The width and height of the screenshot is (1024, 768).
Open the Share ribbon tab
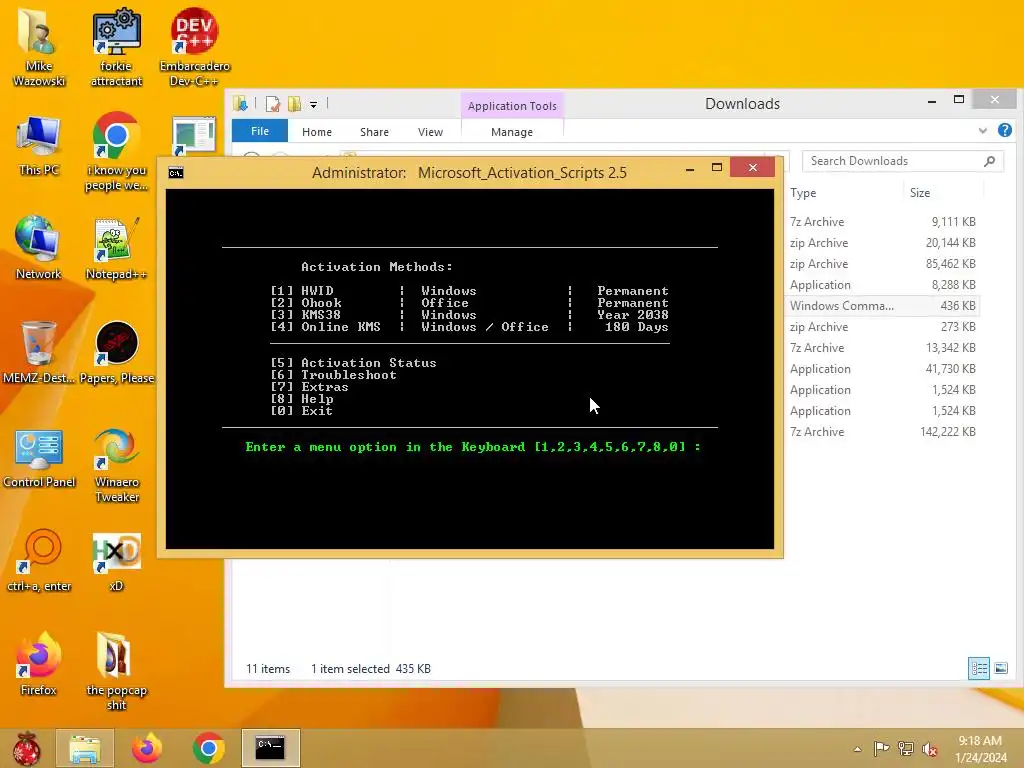(x=374, y=132)
